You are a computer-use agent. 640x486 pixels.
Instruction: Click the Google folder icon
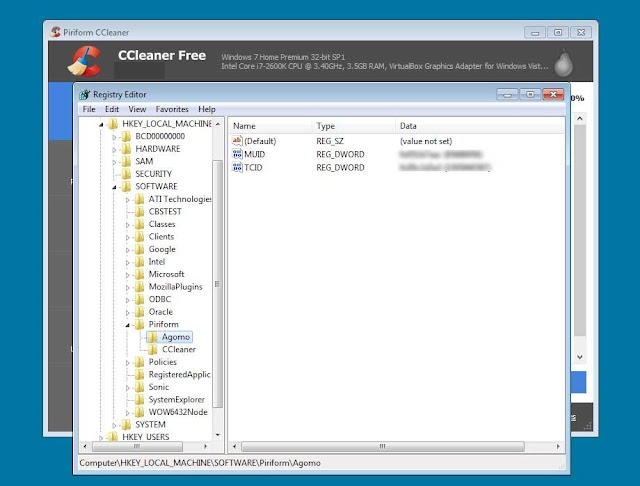click(140, 249)
